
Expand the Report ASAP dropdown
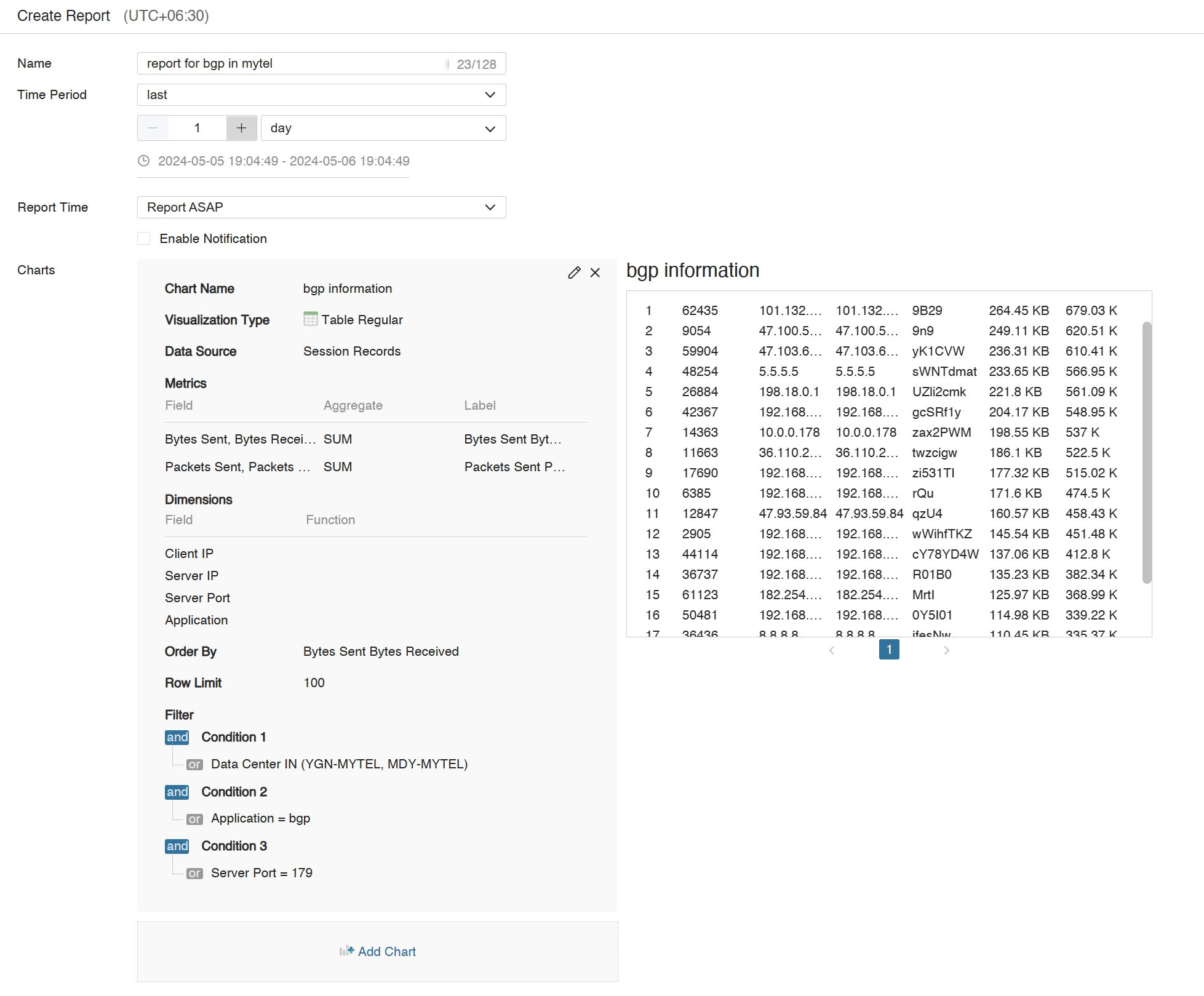click(321, 207)
